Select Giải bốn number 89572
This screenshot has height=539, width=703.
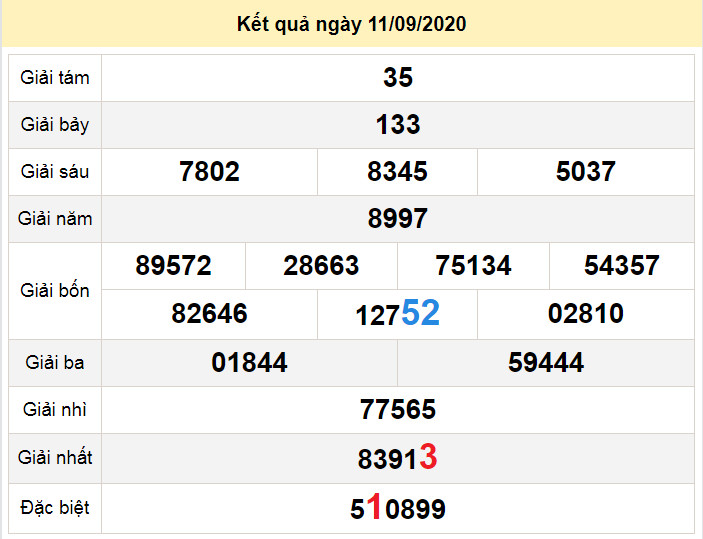(x=174, y=265)
